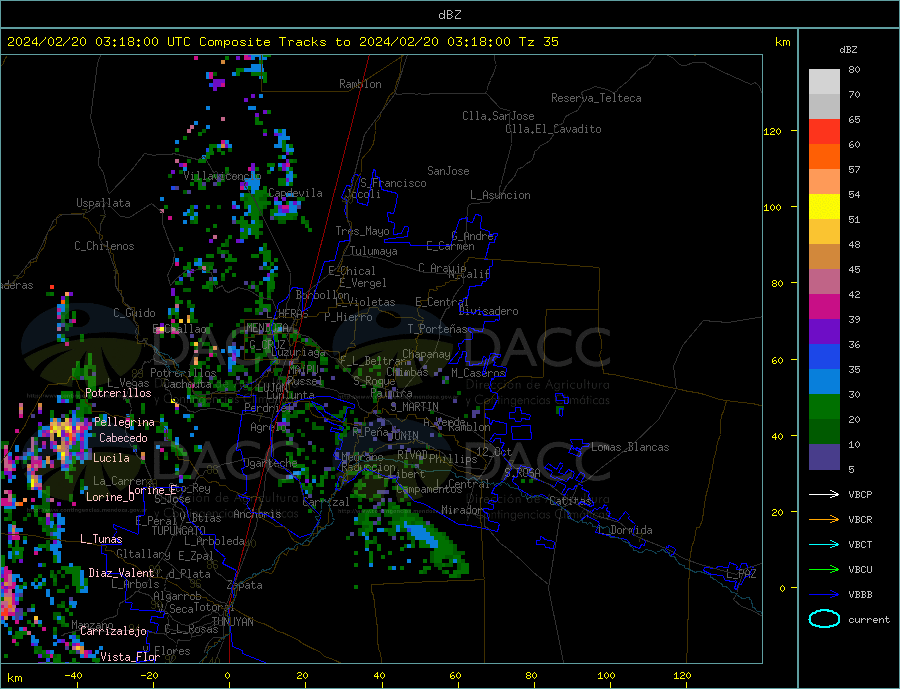Click the Uspallata map label

pos(103,203)
